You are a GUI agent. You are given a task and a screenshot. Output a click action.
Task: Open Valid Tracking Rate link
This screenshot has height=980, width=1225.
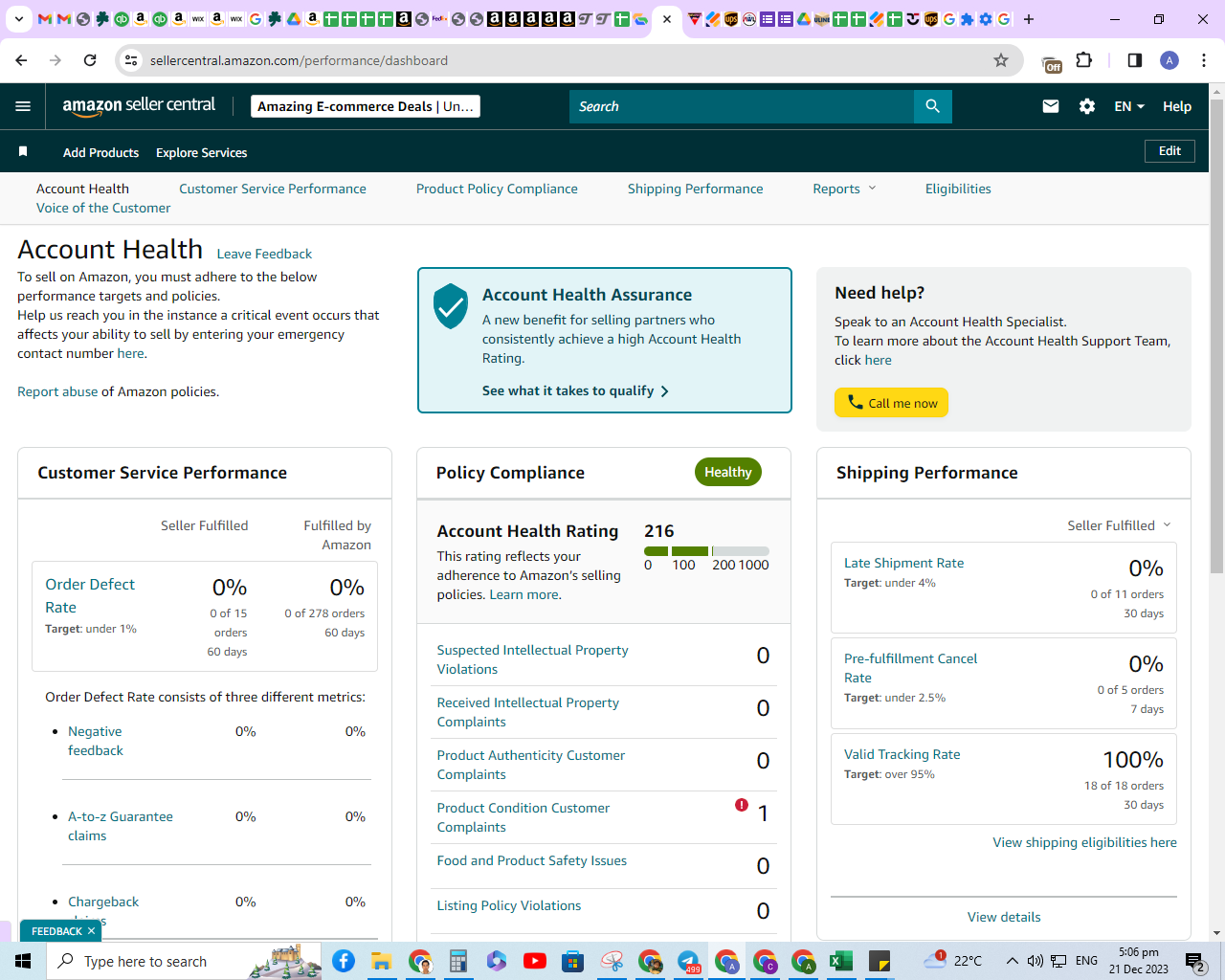[x=902, y=754]
